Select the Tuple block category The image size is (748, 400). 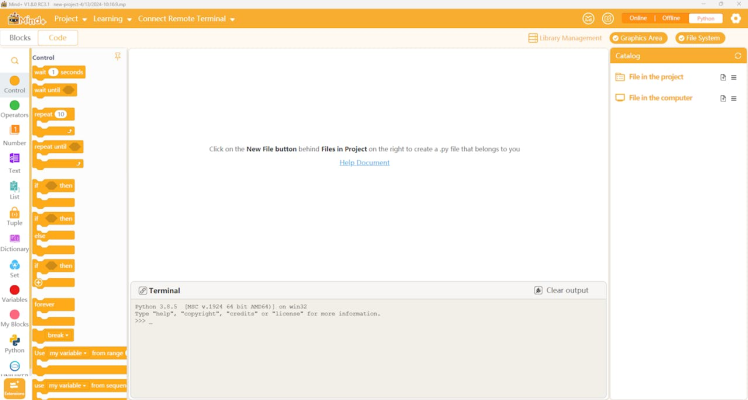(x=14, y=216)
